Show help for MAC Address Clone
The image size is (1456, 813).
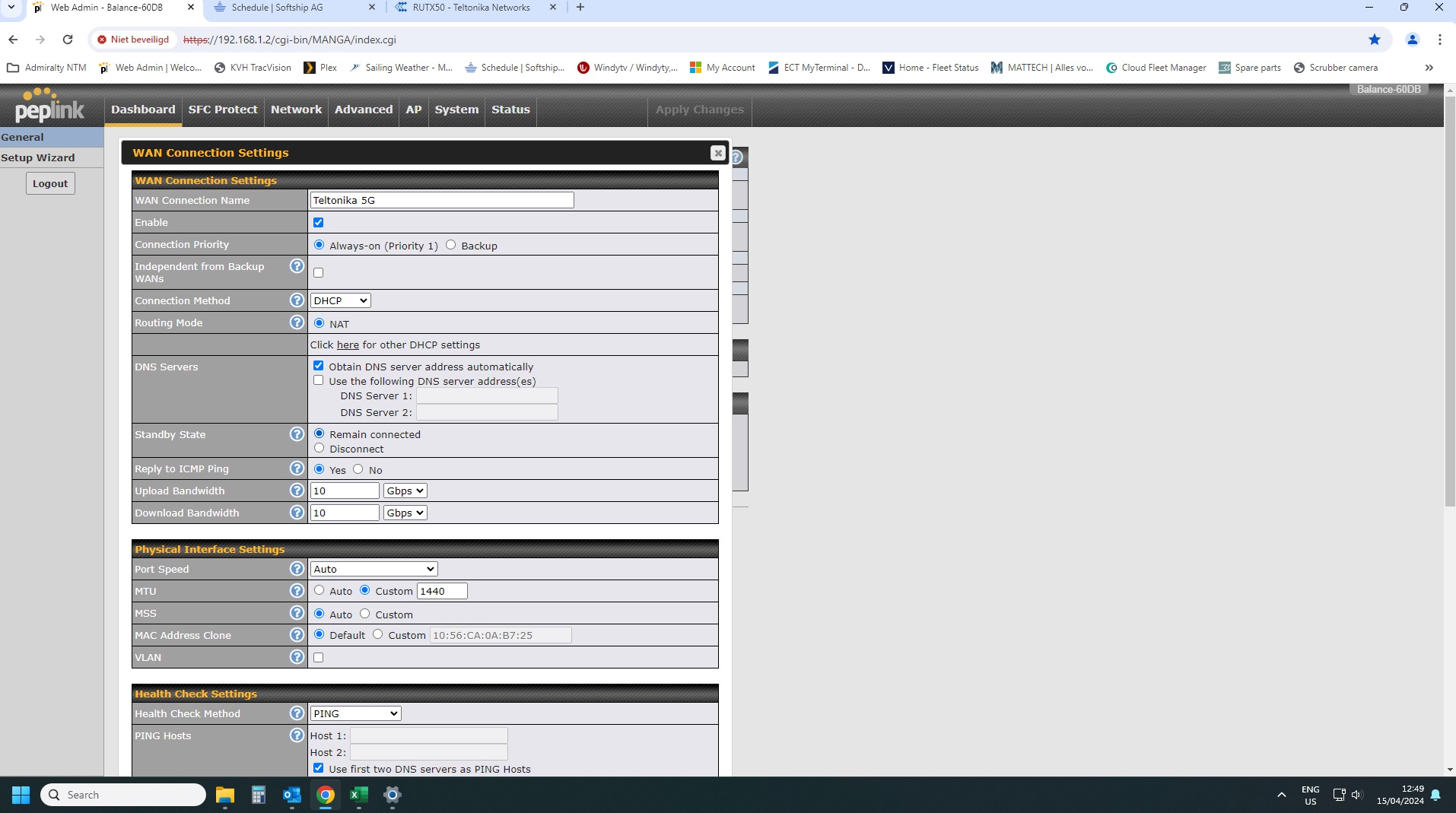297,635
